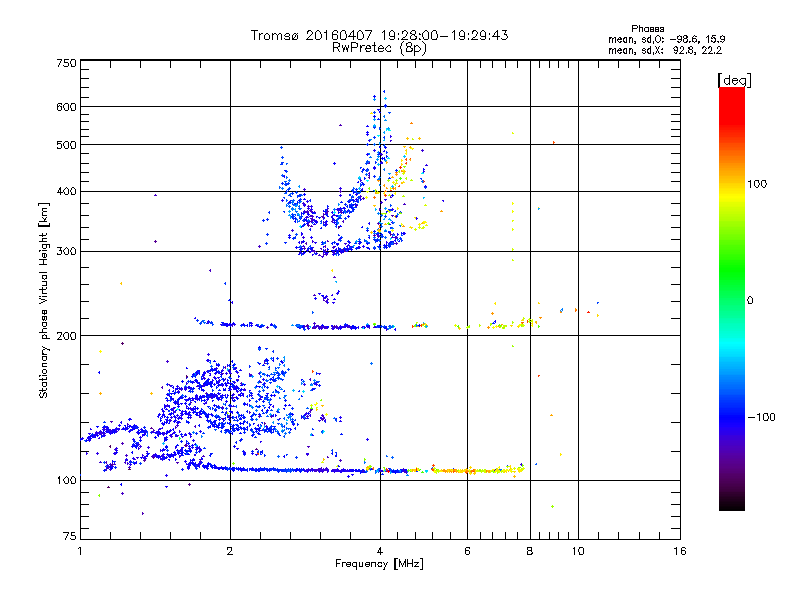This screenshot has width=800, height=600.
Task: Click the color scale bar
Action: pos(732,298)
